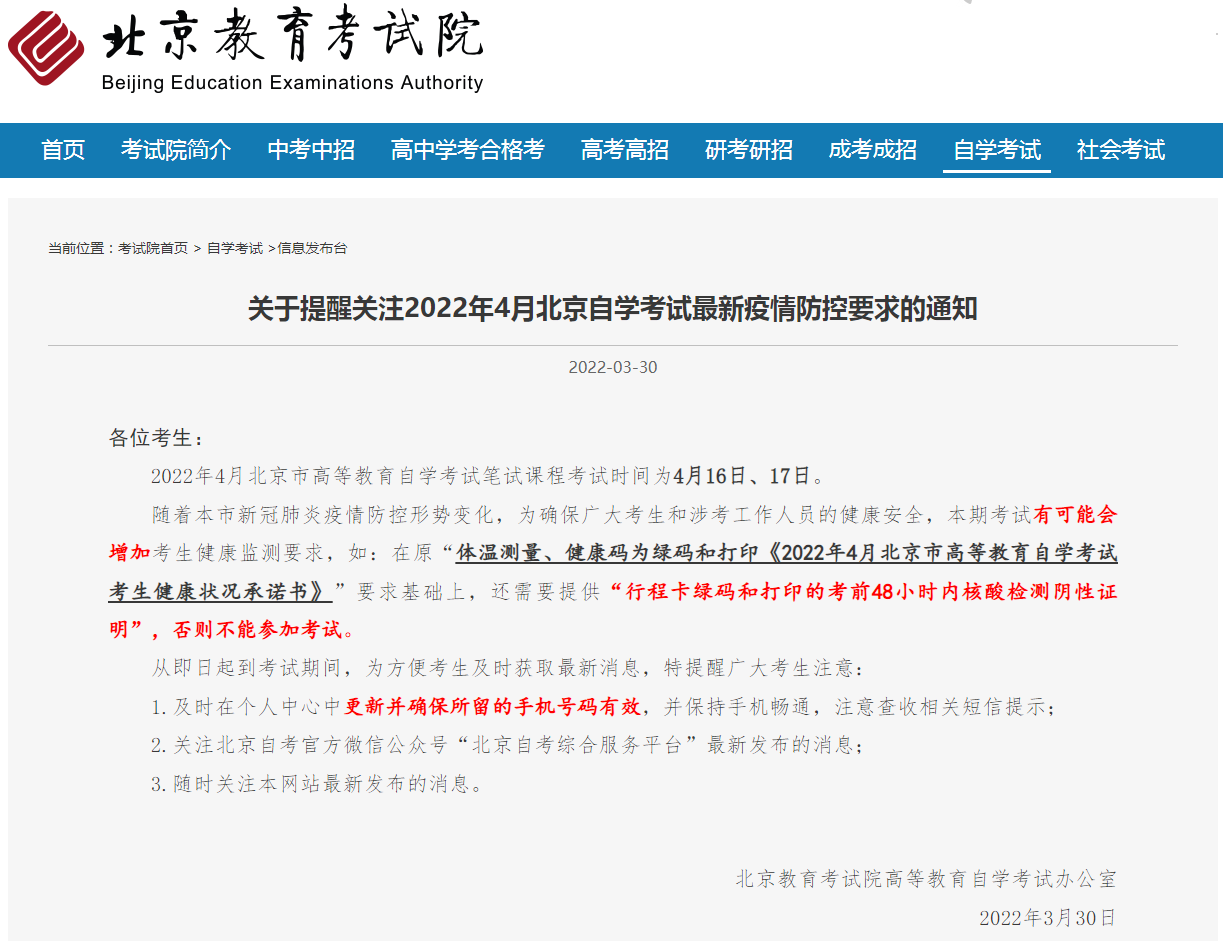Open the 信息发布台 breadcrumb link
Viewport: 1223px width, 941px height.
click(312, 248)
